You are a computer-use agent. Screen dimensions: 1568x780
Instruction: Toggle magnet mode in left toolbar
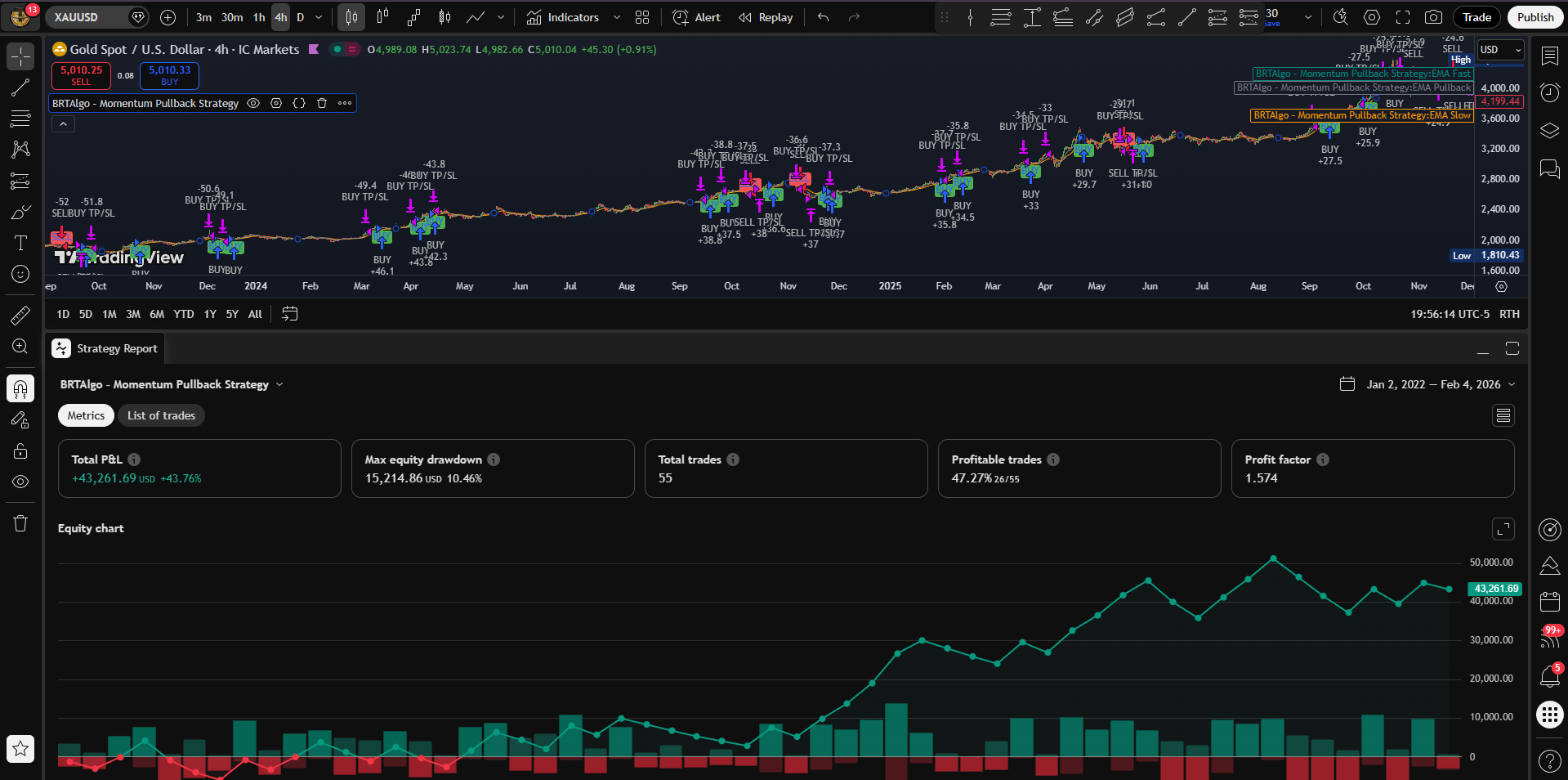coord(20,388)
